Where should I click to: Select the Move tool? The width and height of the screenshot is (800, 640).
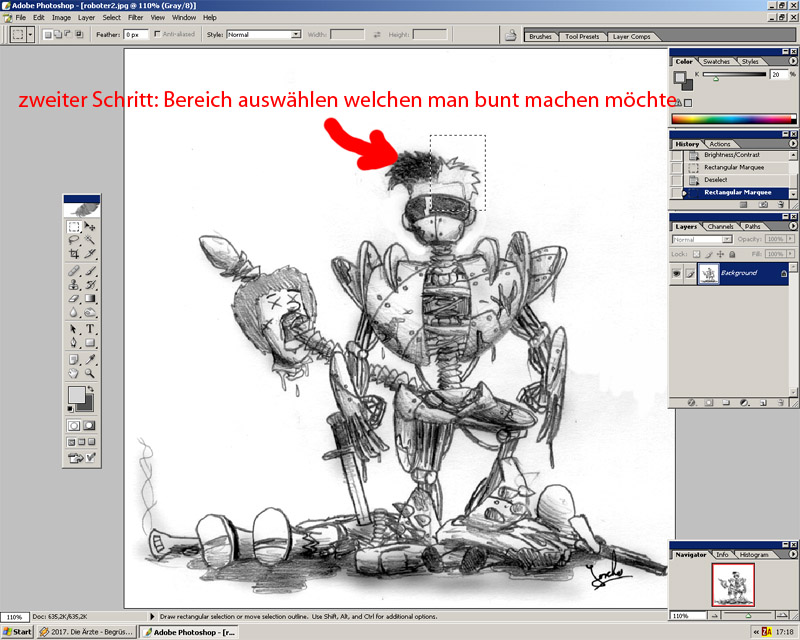[90, 227]
